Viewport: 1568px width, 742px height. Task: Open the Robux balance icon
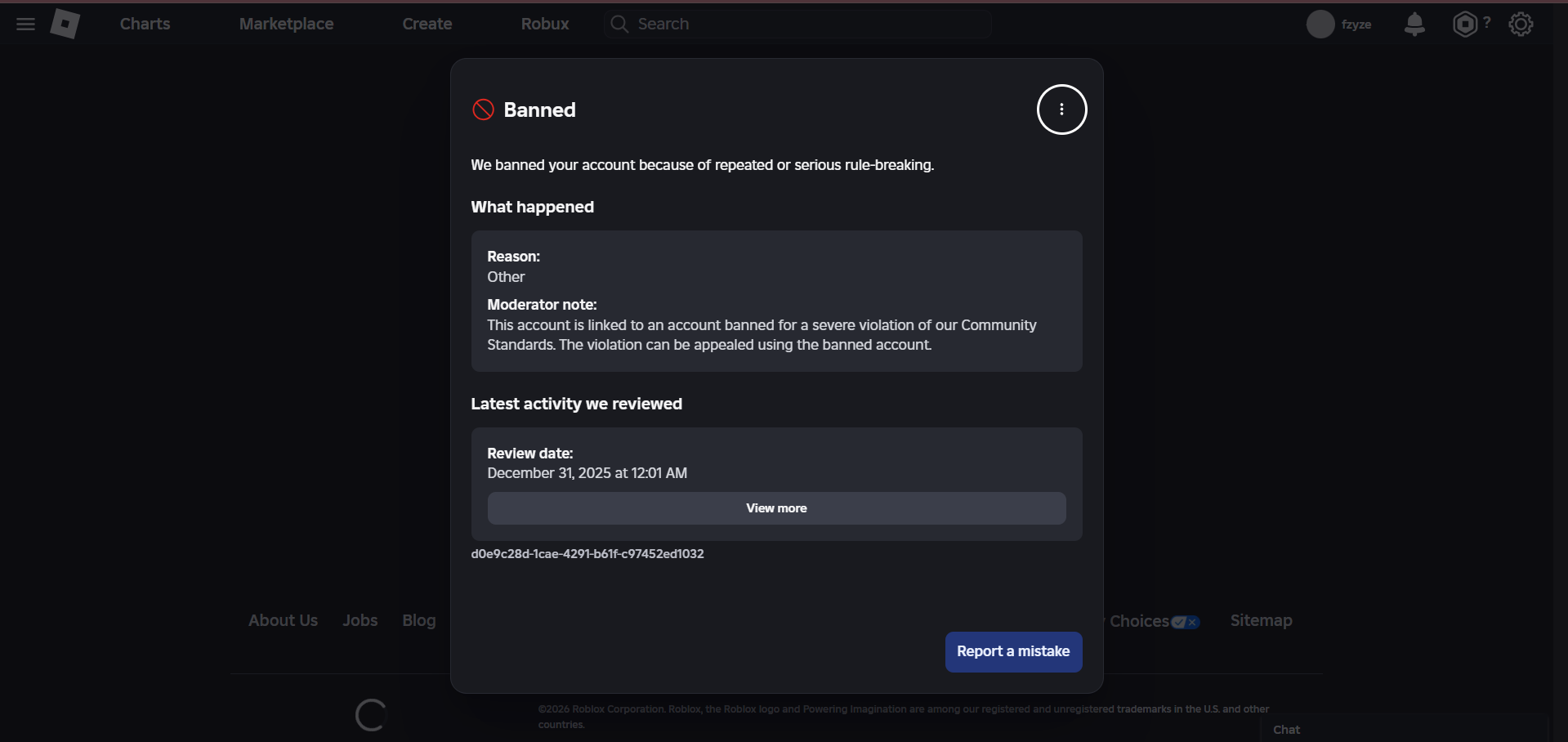[x=1465, y=25]
